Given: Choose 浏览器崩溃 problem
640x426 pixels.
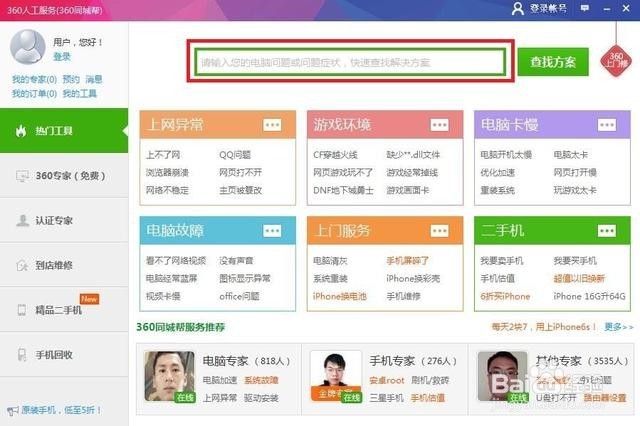Looking at the screenshot, I should click(x=167, y=173).
